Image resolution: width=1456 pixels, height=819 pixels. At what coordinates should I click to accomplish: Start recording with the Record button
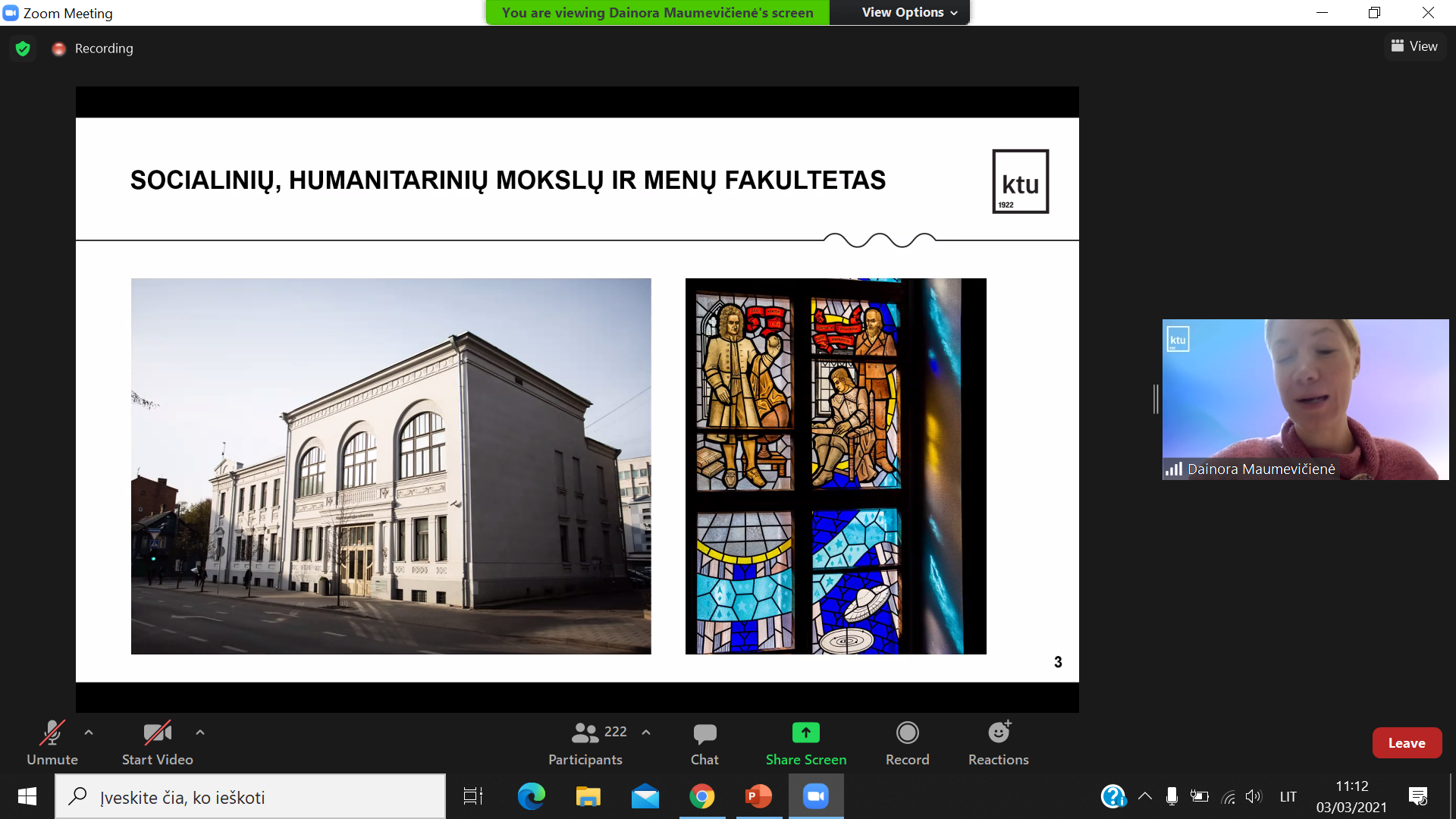pos(908,743)
